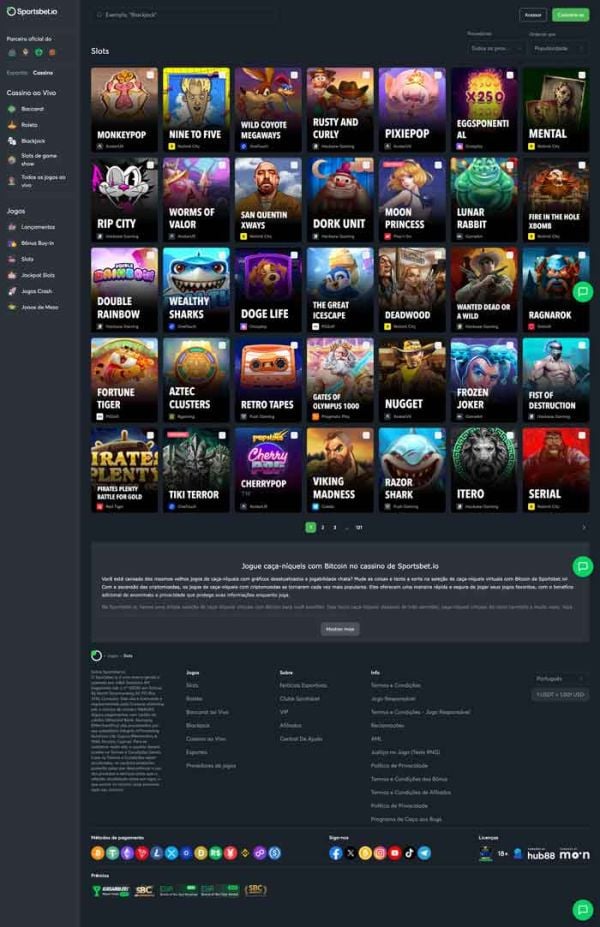
Task: Toggle favorite on the Monkeypop card
Action: (150, 75)
